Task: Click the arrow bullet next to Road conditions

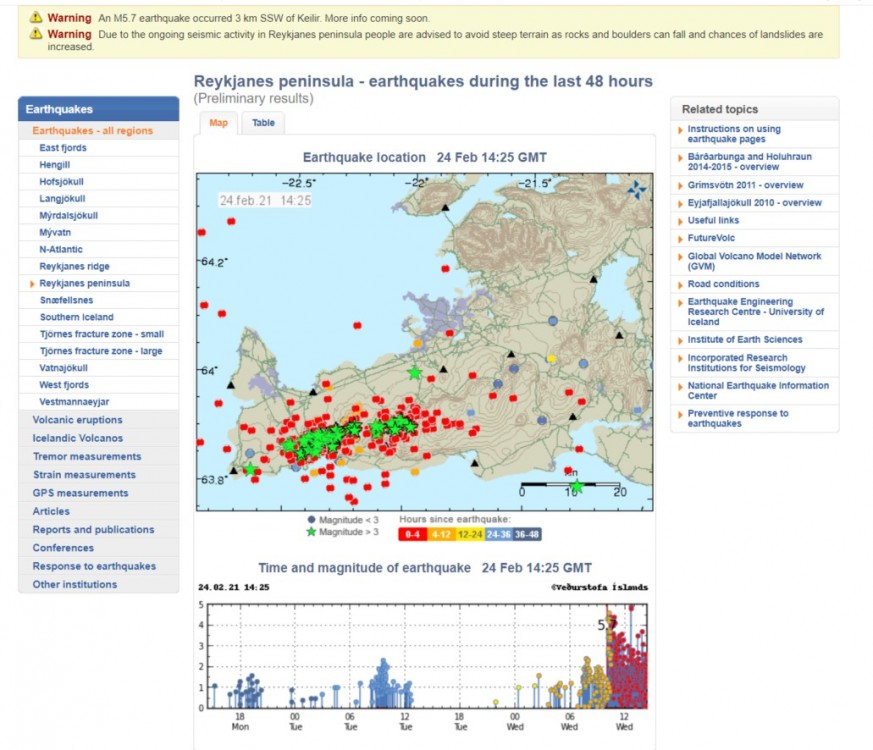Action: click(x=681, y=284)
